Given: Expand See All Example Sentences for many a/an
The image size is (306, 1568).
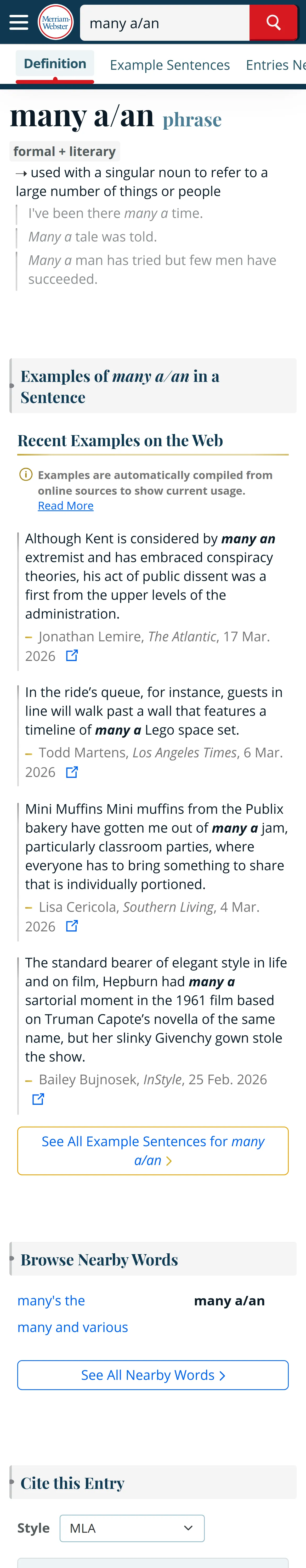Looking at the screenshot, I should pos(153,1150).
